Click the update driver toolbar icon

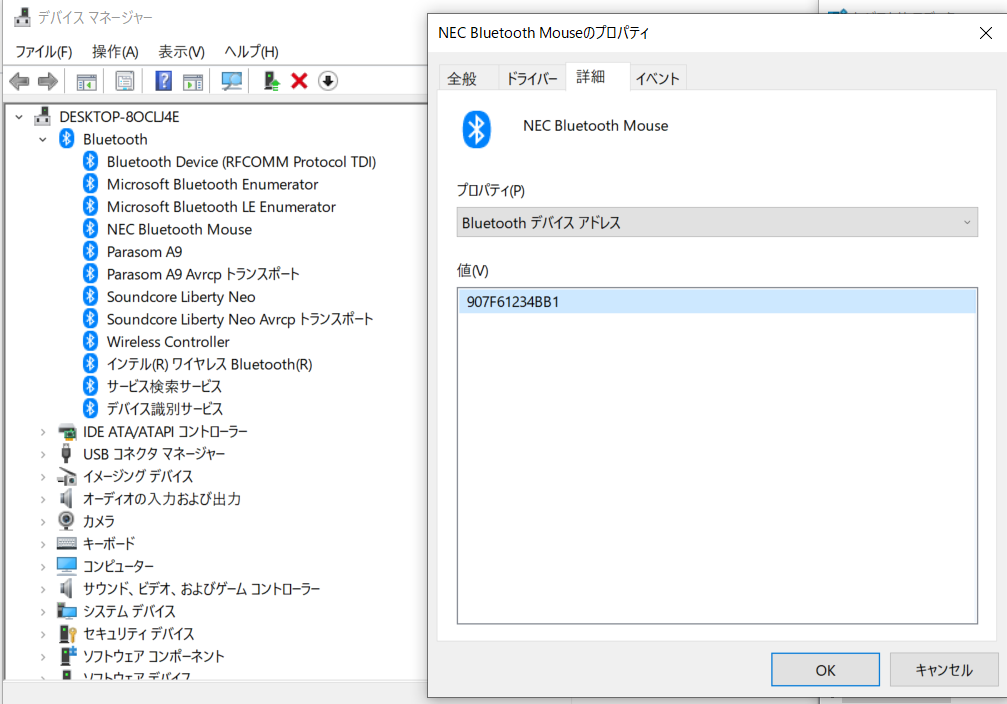pos(272,81)
